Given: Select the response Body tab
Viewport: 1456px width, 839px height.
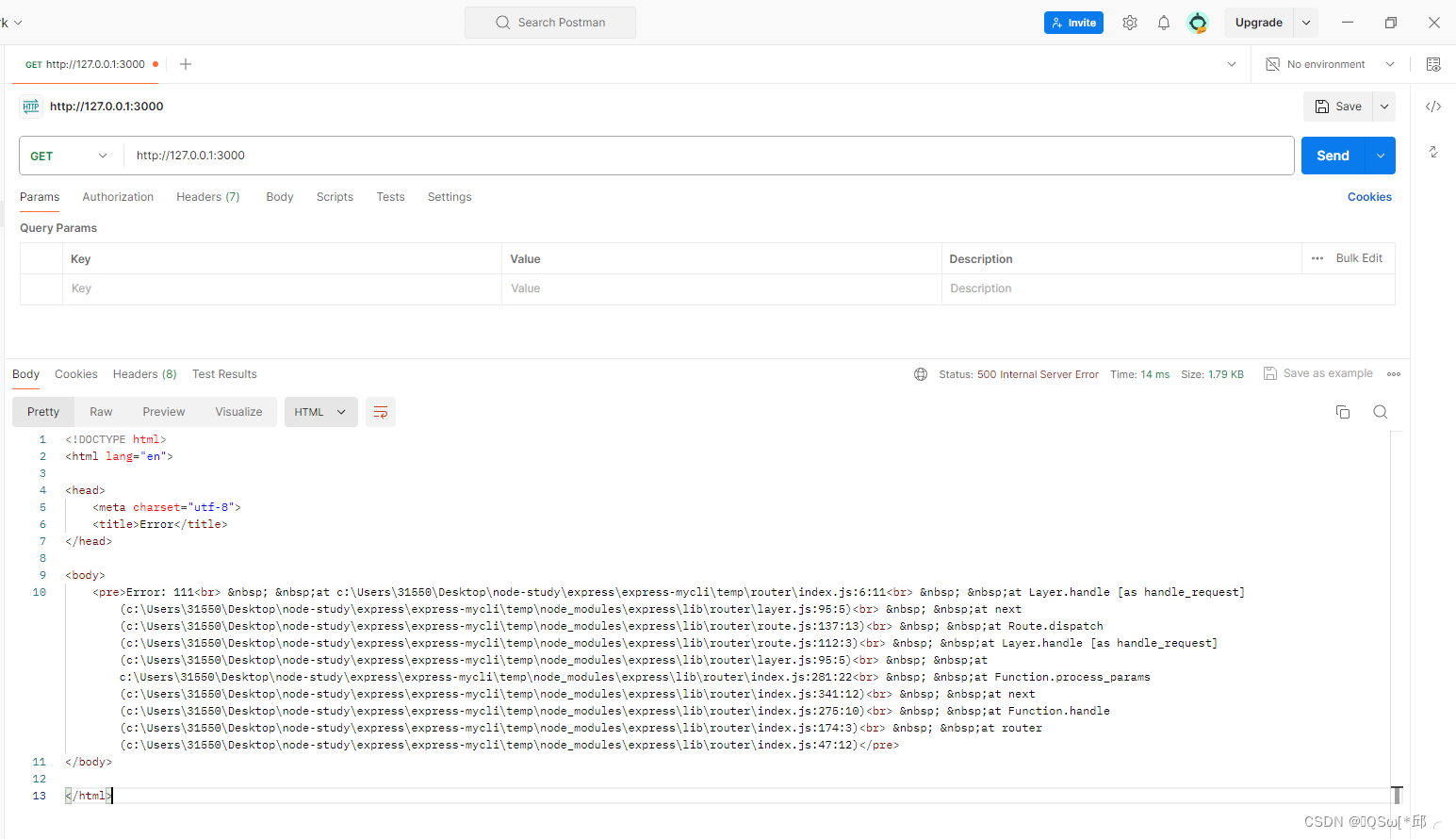Looking at the screenshot, I should (25, 374).
